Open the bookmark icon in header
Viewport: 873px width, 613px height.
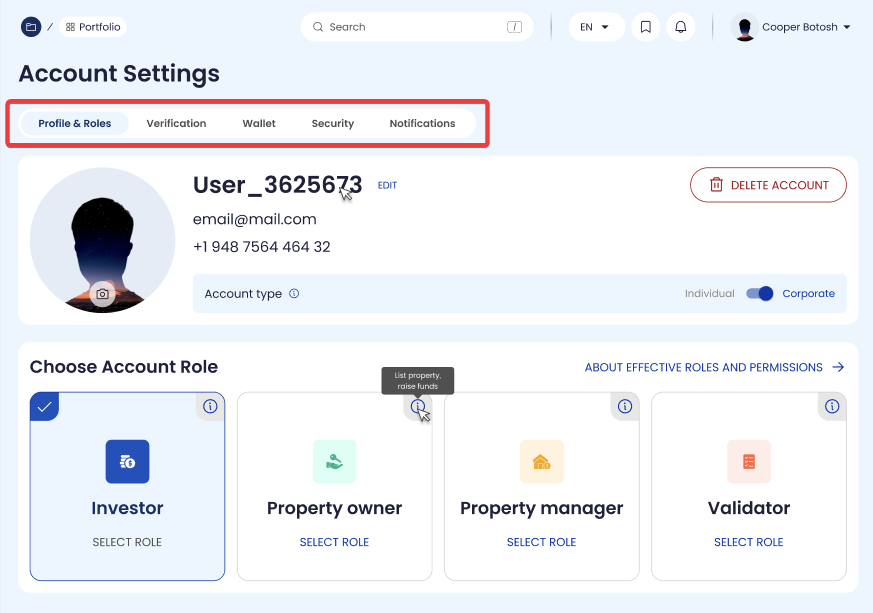point(646,27)
